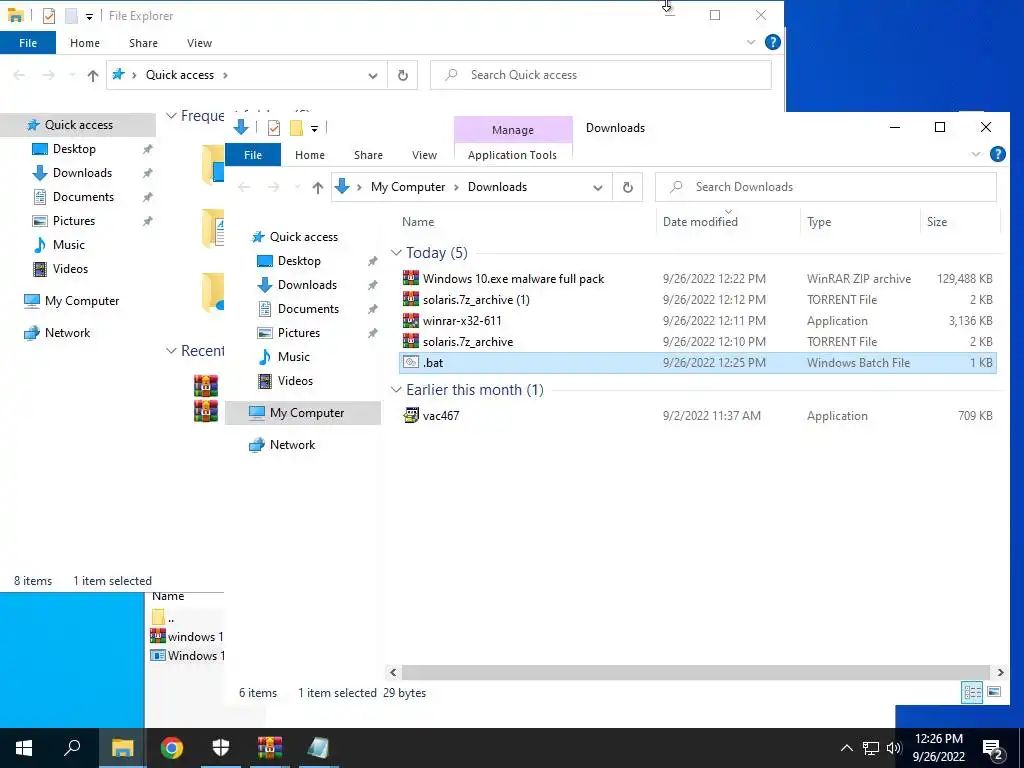Viewport: 1024px width, 768px height.
Task: Collapse the Today (5) group
Action: pyautogui.click(x=396, y=253)
